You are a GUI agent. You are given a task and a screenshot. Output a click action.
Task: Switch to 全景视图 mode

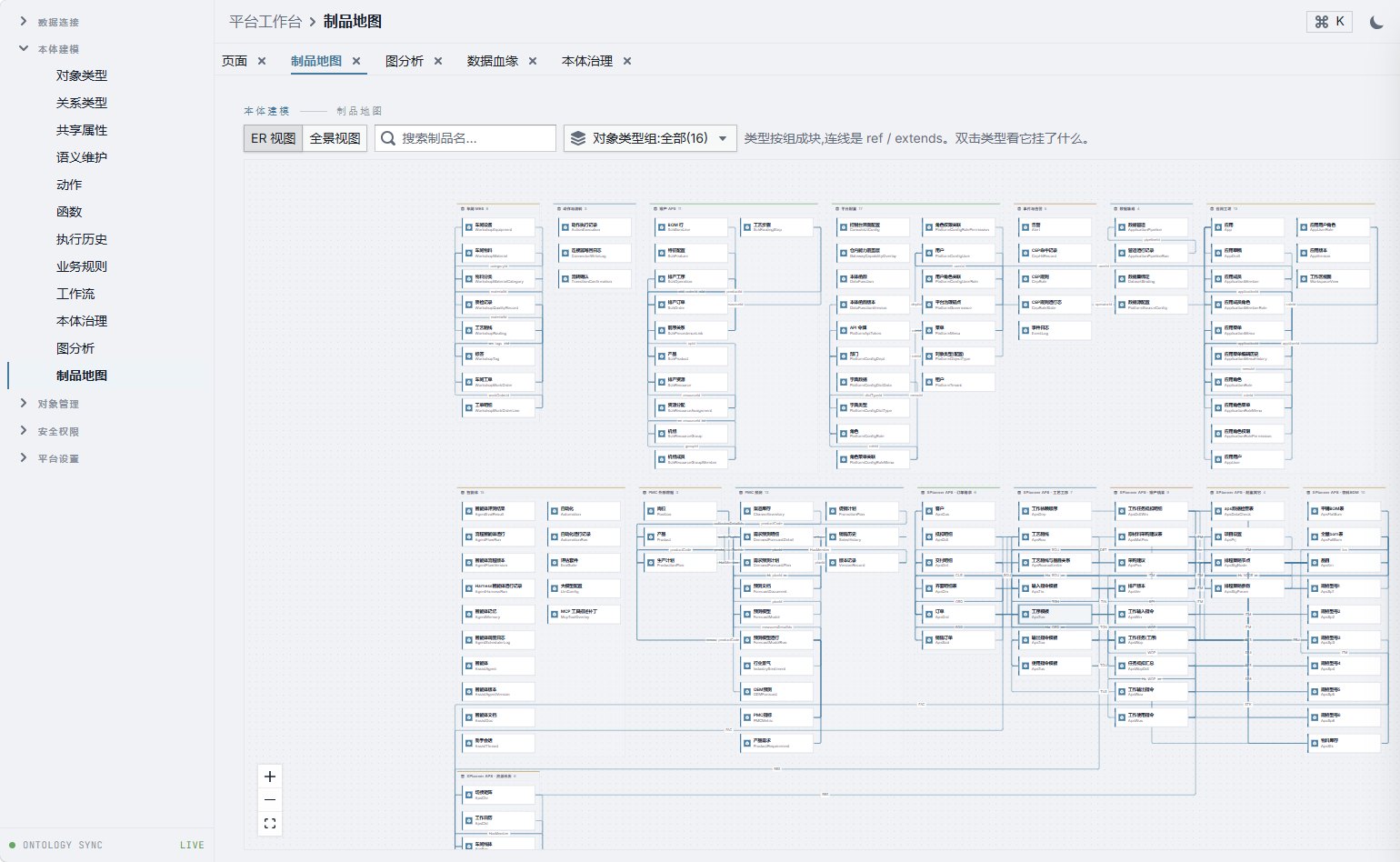[x=335, y=138]
